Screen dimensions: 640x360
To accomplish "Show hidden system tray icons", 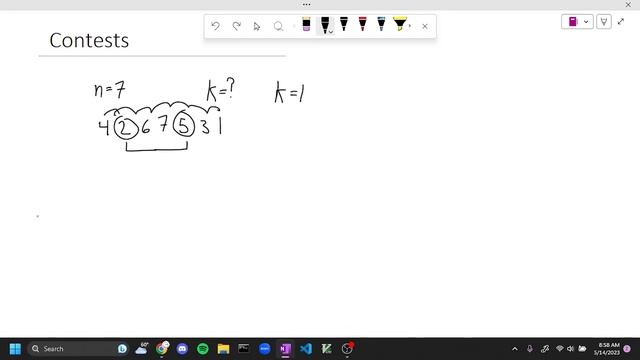I will pyautogui.click(x=515, y=349).
